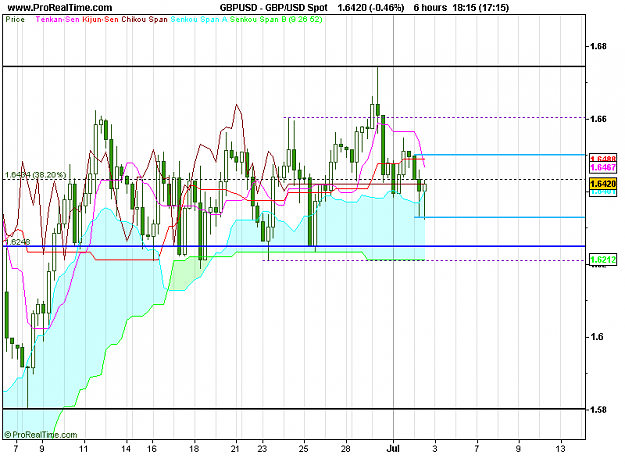Click the Senkou Span A legend entry

point(199,19)
